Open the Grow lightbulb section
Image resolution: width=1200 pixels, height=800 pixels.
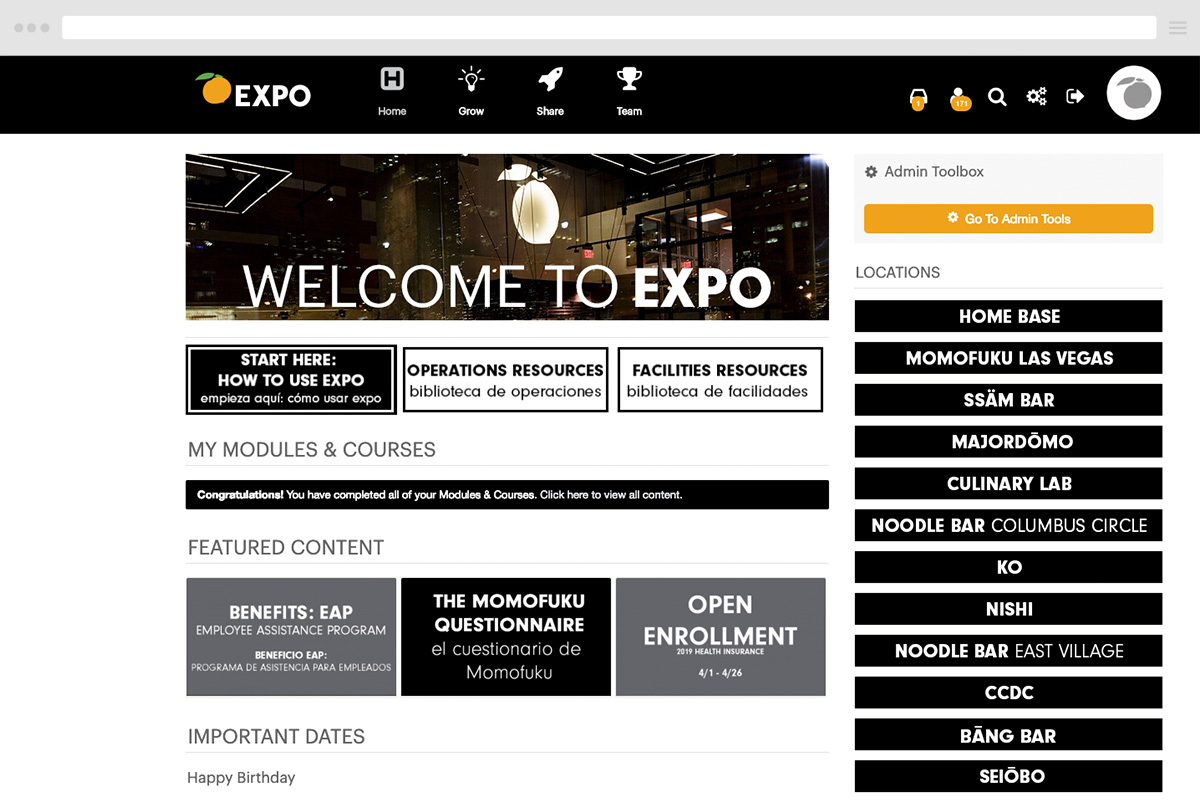[x=471, y=90]
